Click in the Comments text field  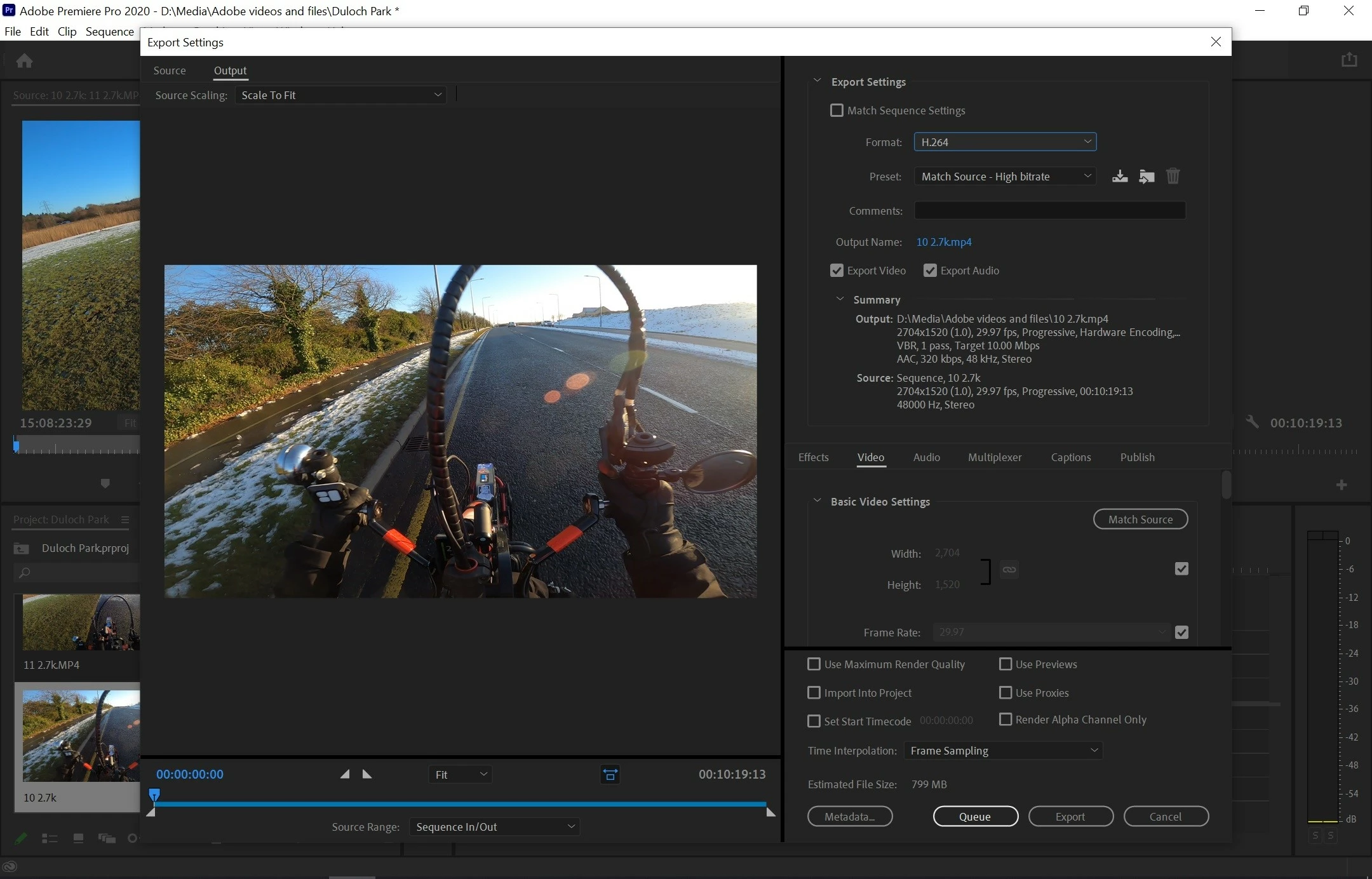[1049, 211]
